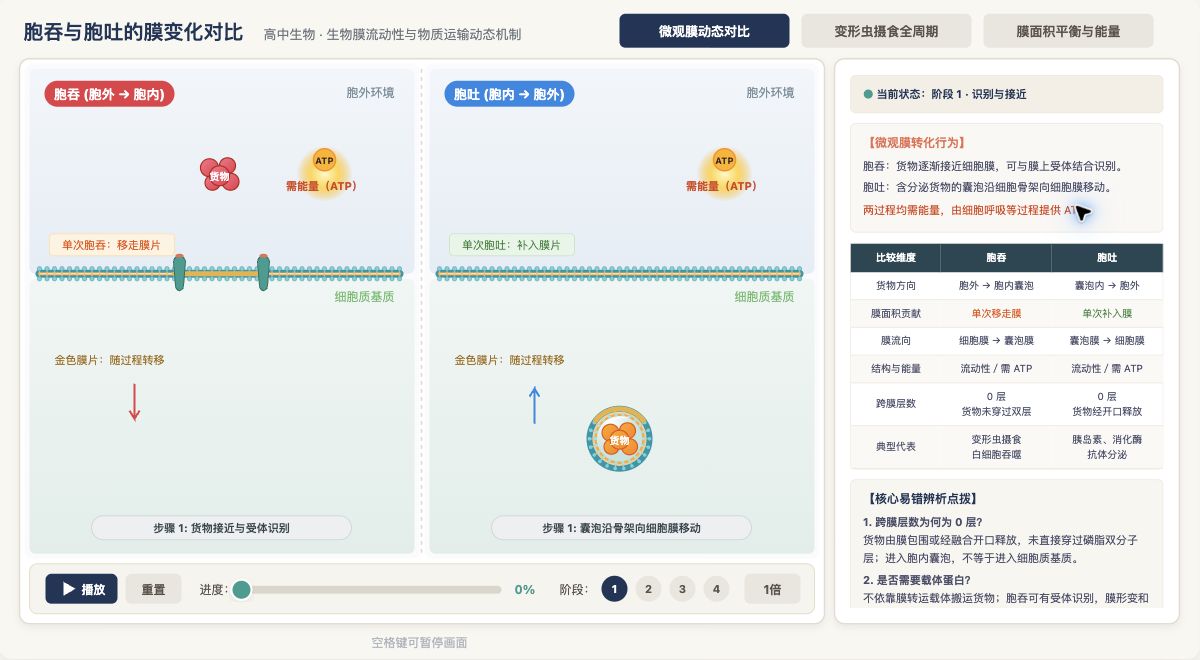Click the red cargo molecule in the endocytosis panel
Image resolution: width=1200 pixels, height=660 pixels.
click(219, 175)
